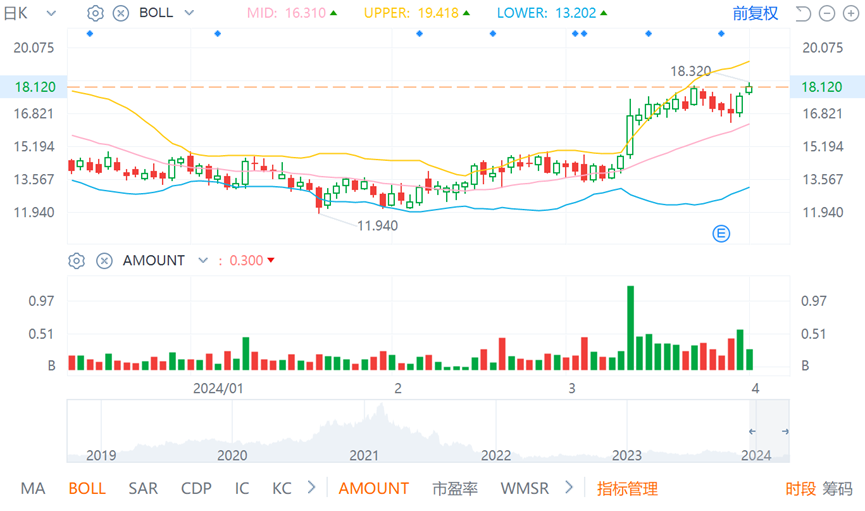Viewport: 865px width, 511px height.
Task: Switch main indicator to CDP
Action: [196, 488]
